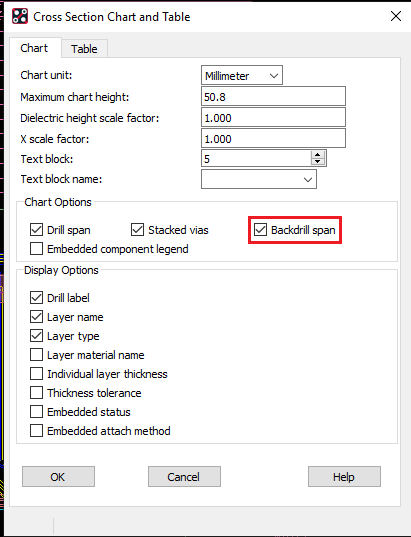Open the Chart unit Millimeter dropdown
Screen dimensions: 411x537
pos(242,75)
